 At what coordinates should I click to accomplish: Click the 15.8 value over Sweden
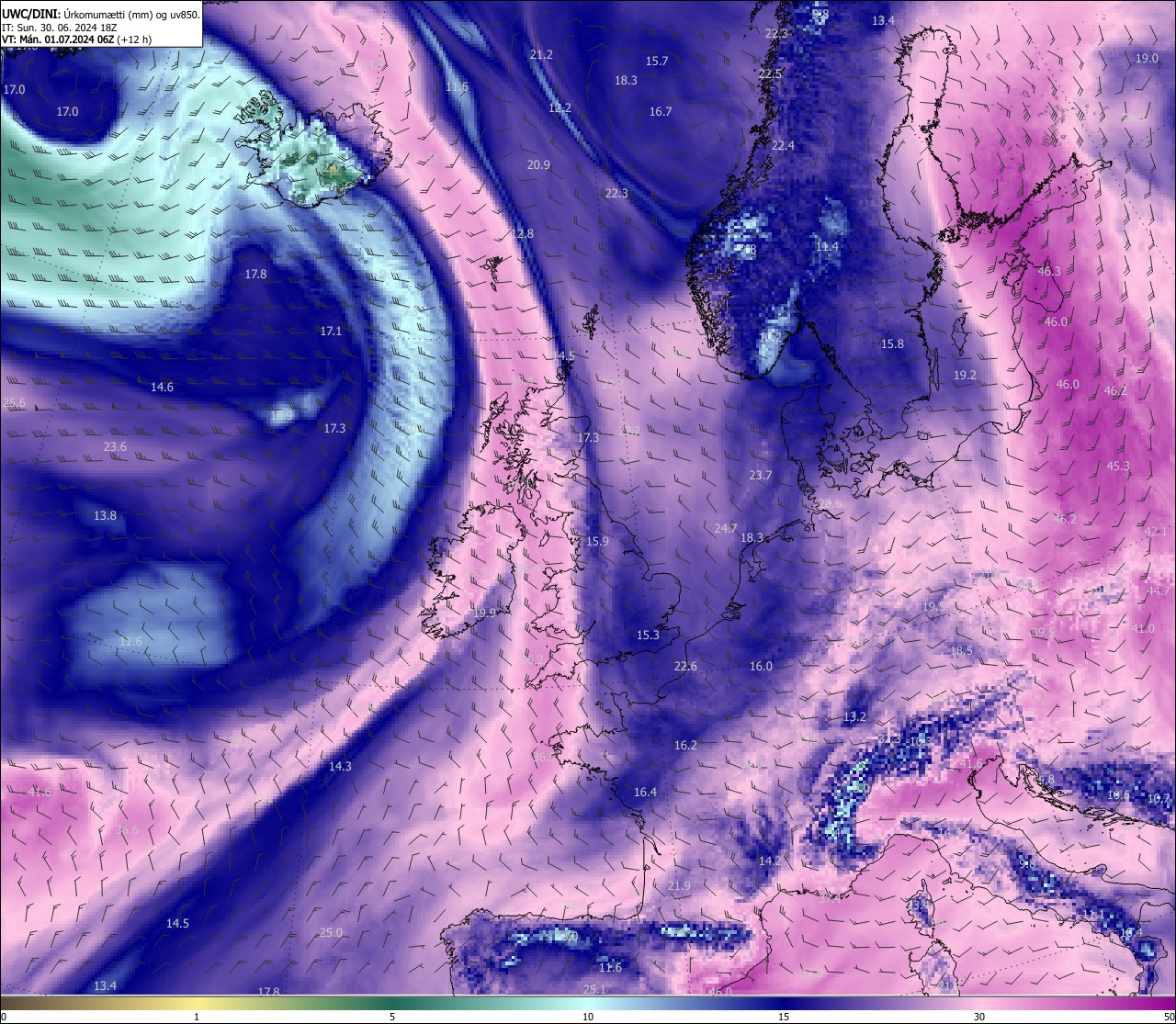tap(892, 343)
